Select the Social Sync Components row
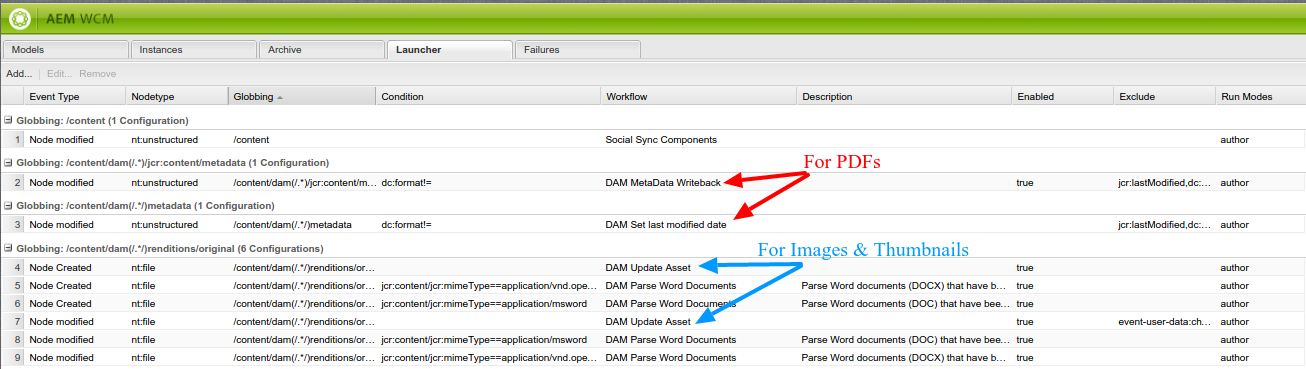The height and width of the screenshot is (369, 1306). [x=652, y=140]
